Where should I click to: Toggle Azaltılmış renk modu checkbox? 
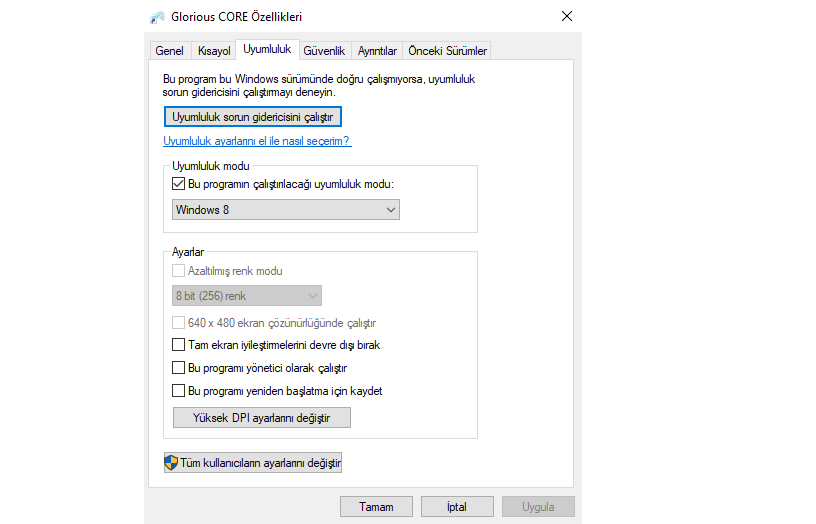178,271
